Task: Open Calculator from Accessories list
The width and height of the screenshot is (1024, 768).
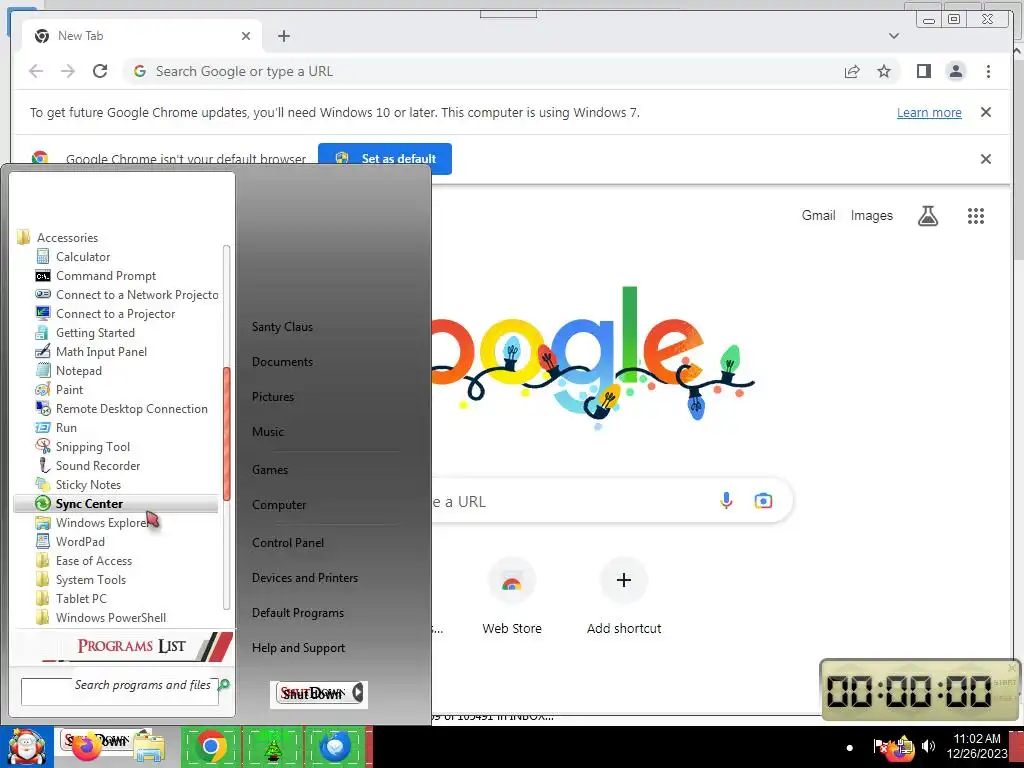Action: point(82,257)
